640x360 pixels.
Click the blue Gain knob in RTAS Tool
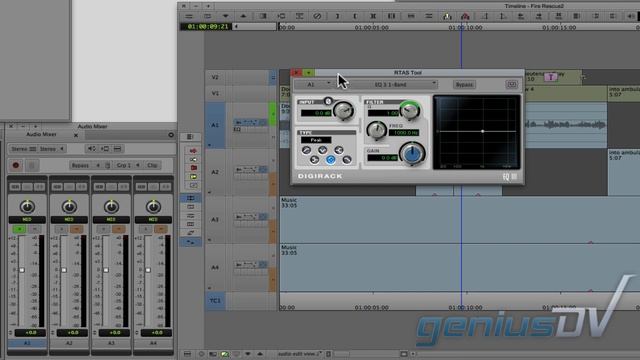point(412,153)
